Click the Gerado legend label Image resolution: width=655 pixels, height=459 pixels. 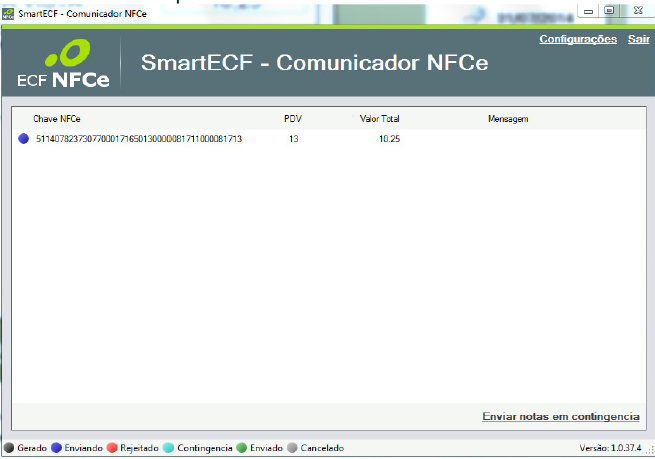point(32,448)
